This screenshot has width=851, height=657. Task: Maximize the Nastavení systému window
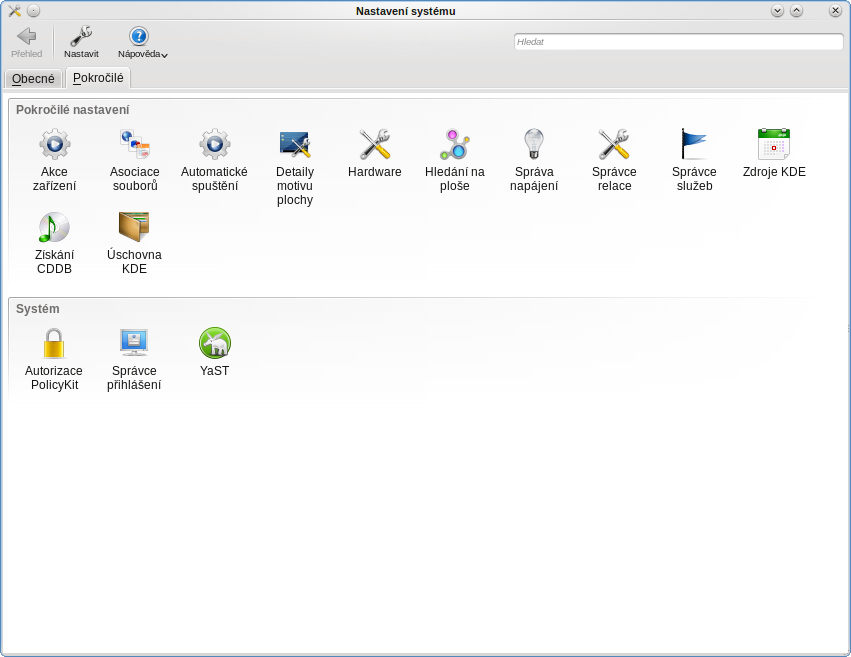click(797, 11)
